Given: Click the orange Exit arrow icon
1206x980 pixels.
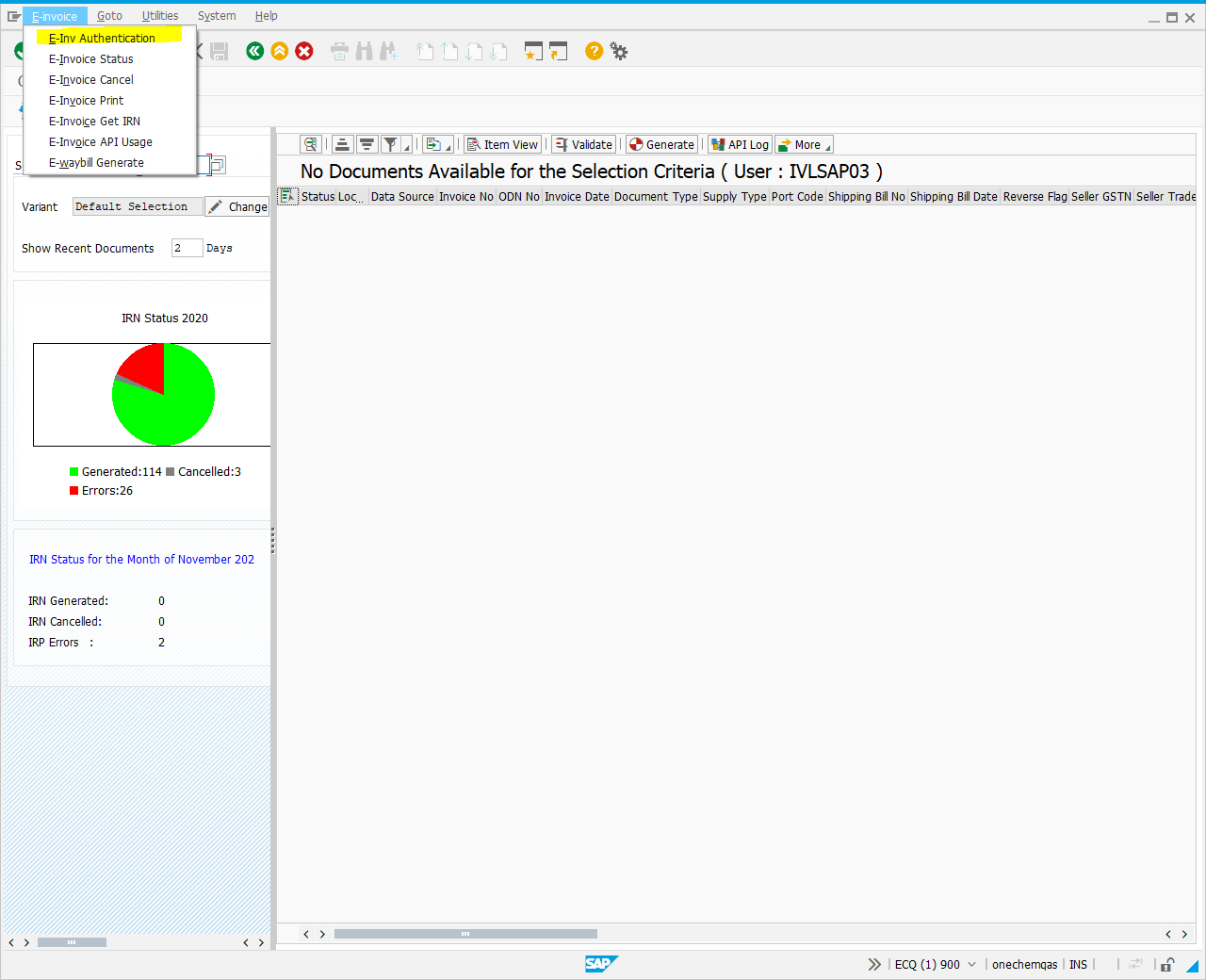Looking at the screenshot, I should (280, 51).
